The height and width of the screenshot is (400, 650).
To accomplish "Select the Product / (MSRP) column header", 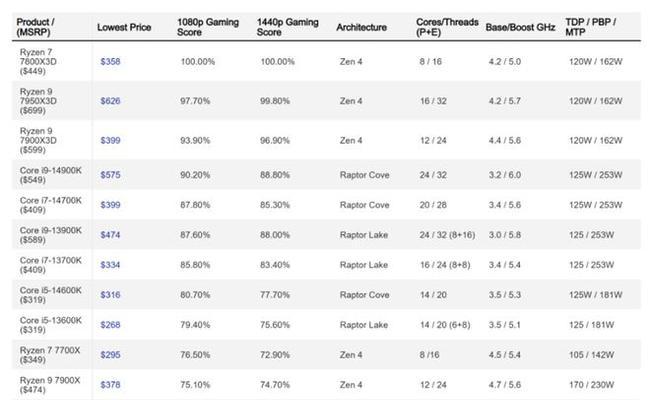I will tap(35, 27).
